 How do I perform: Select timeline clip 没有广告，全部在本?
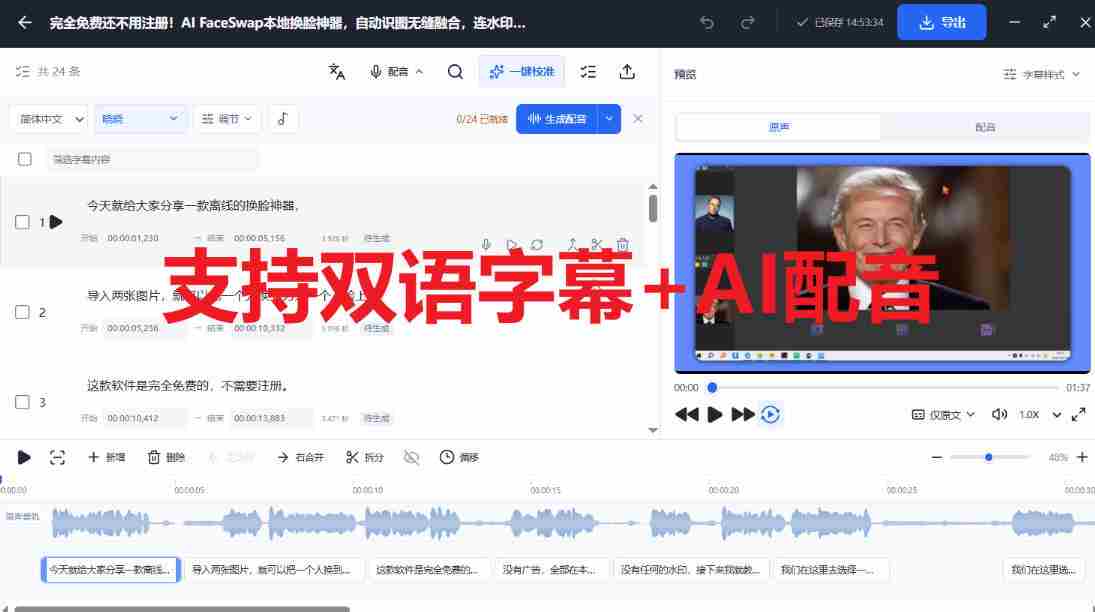(551, 570)
